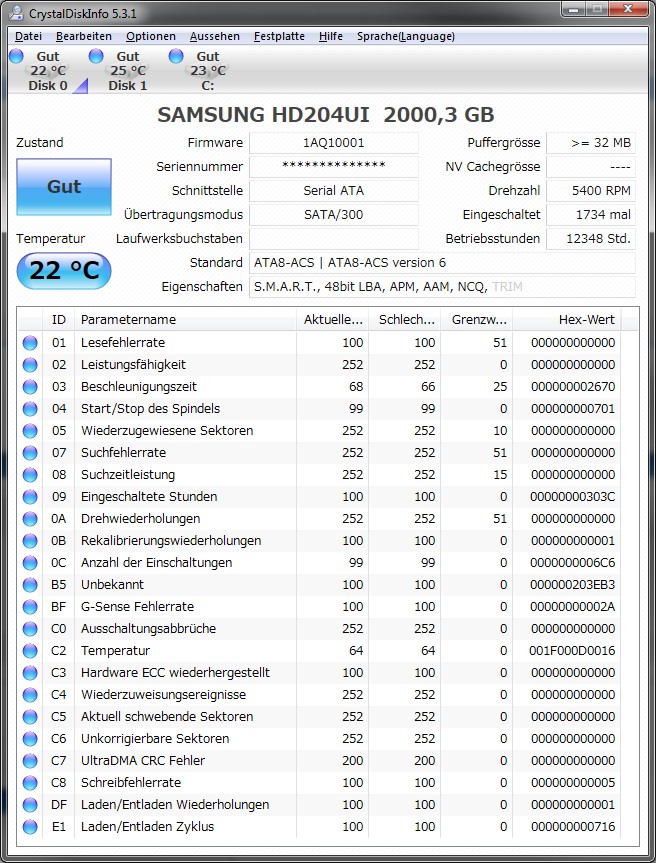Screen dimensions: 656x863
Task: Click the Disk 1 blue status orb
Action: pos(96,56)
